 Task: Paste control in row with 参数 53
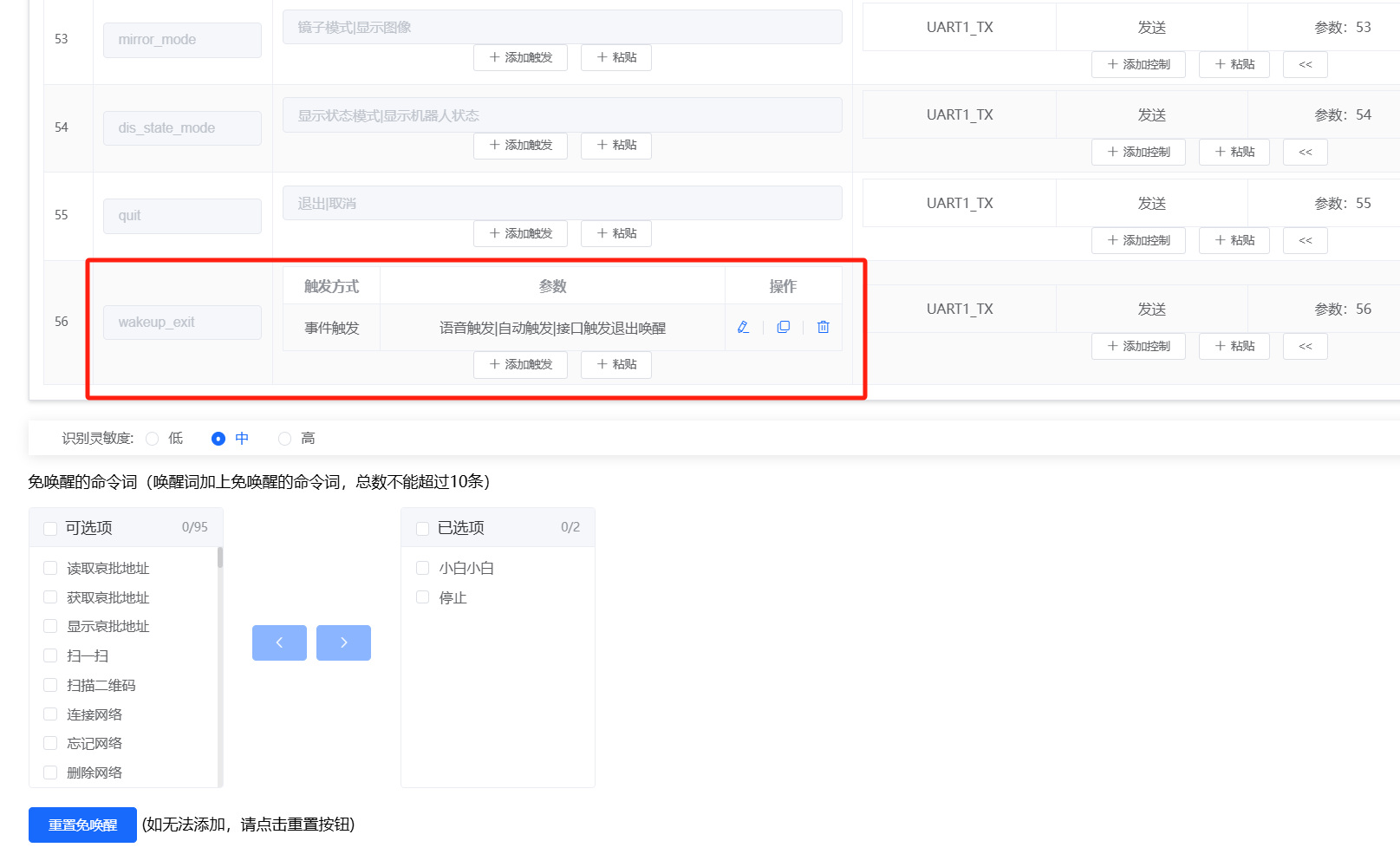pos(1234,64)
